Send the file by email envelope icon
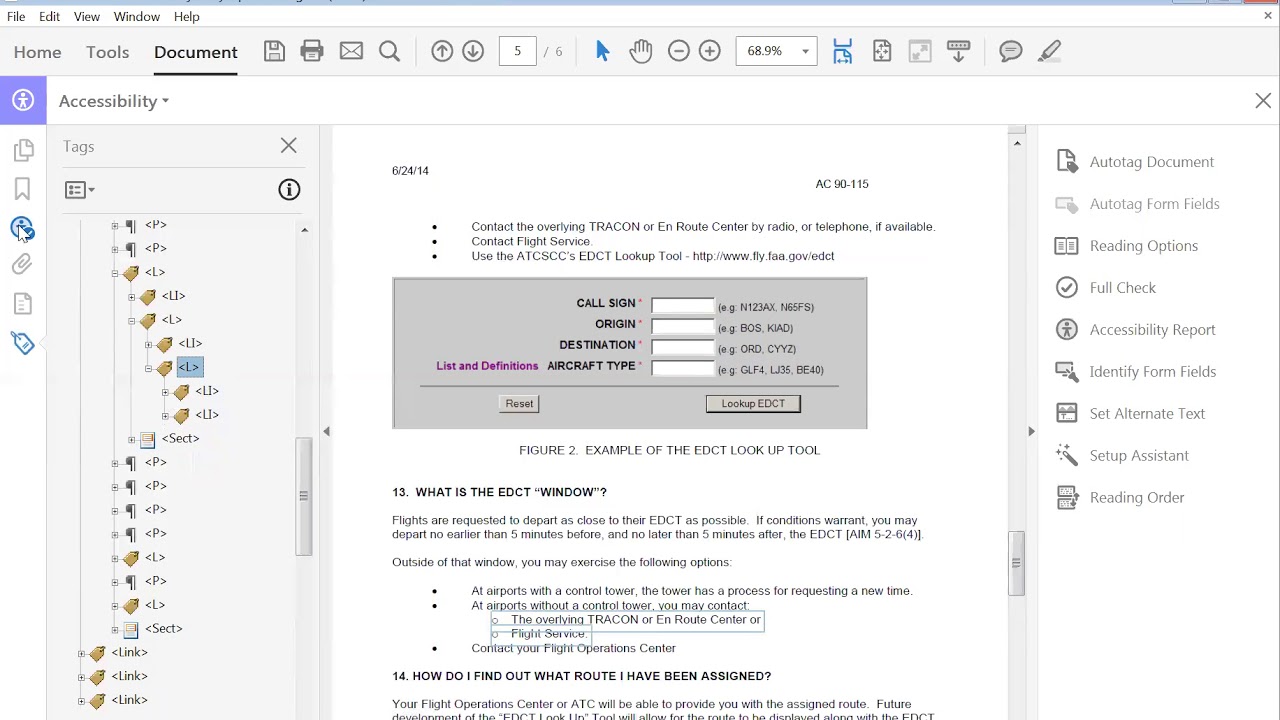Image resolution: width=1280 pixels, height=720 pixels. [351, 52]
